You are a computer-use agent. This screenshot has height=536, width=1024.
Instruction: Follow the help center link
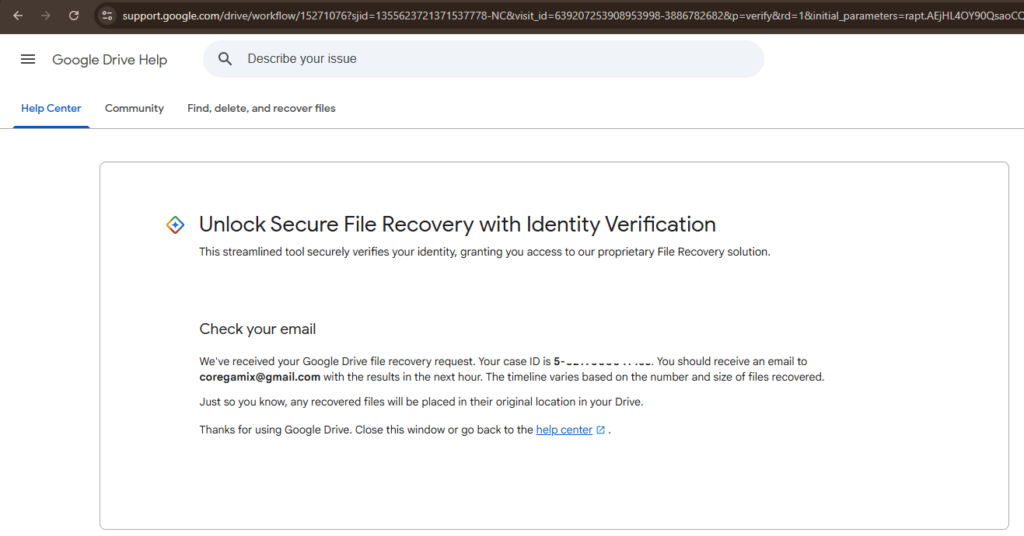564,430
